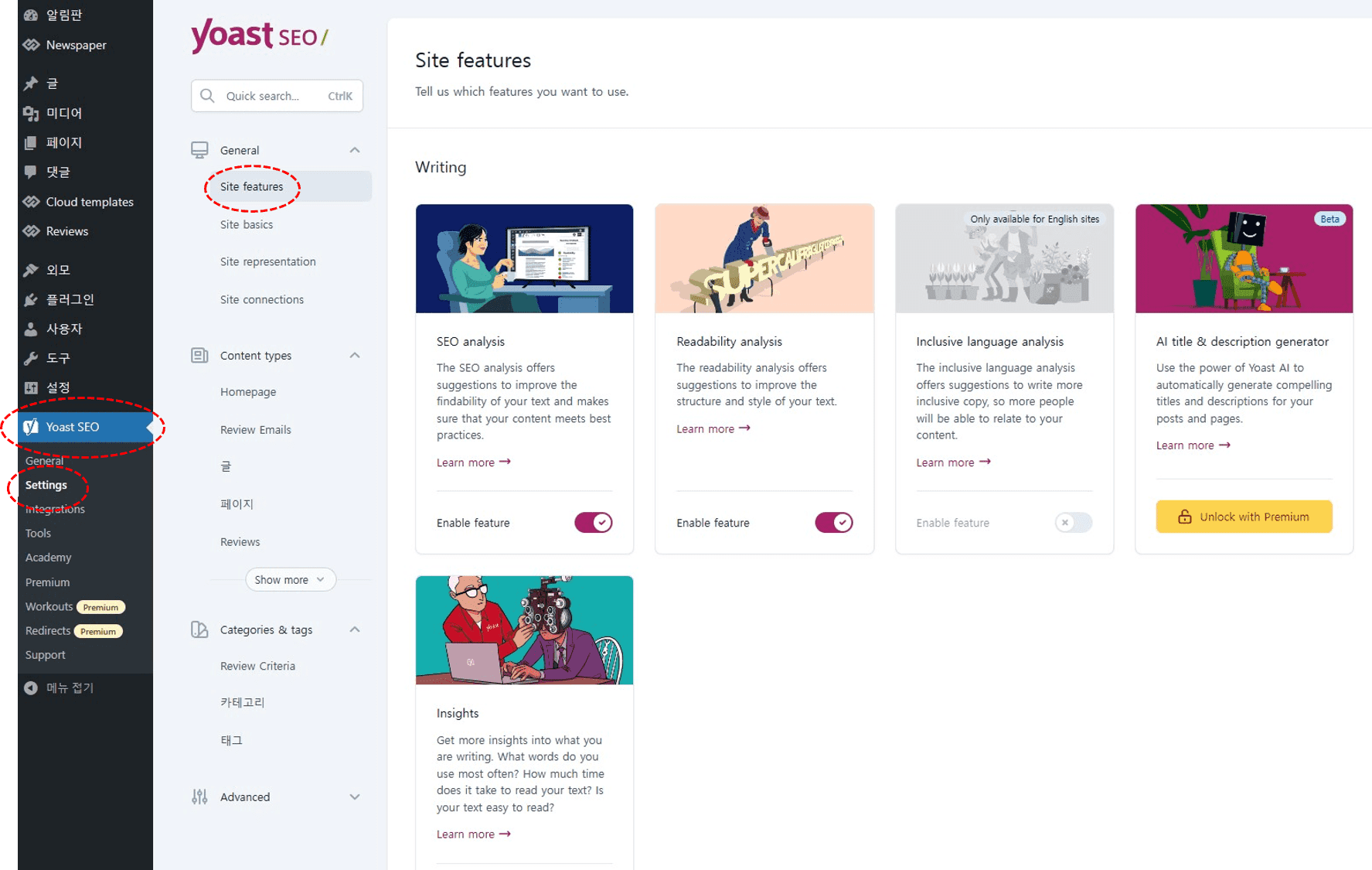Open Yoast Settings submenu in sidebar
Image resolution: width=1372 pixels, height=870 pixels.
[46, 485]
